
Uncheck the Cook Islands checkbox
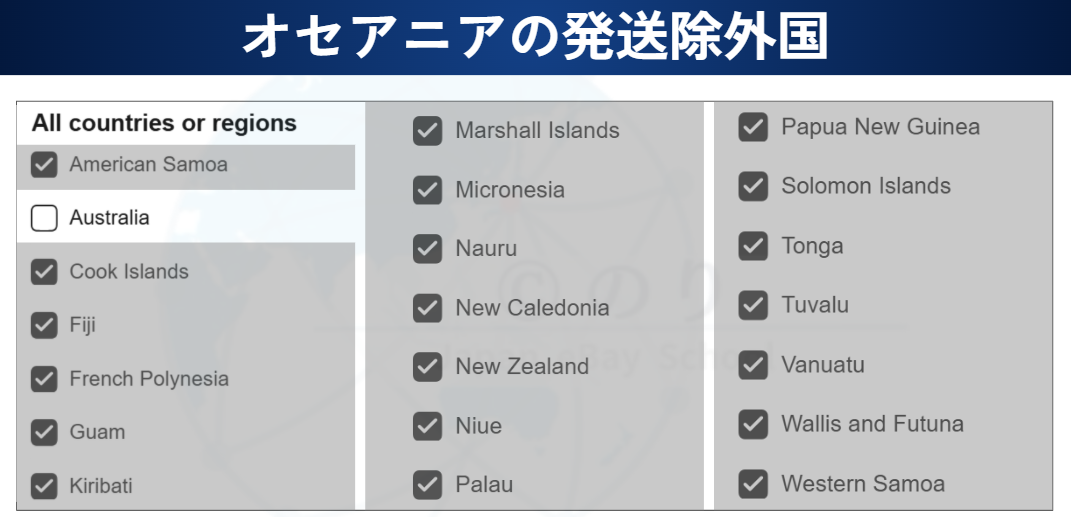point(44,272)
